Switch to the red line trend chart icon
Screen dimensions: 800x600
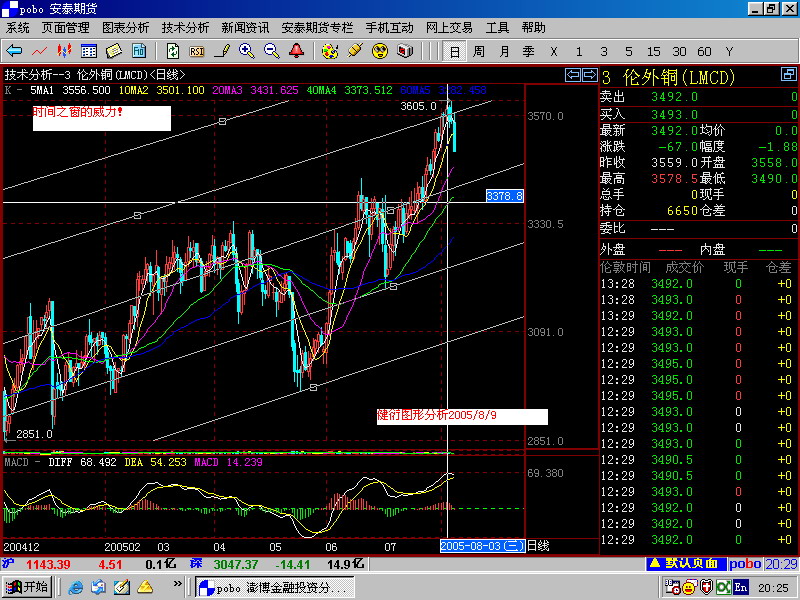[x=39, y=51]
